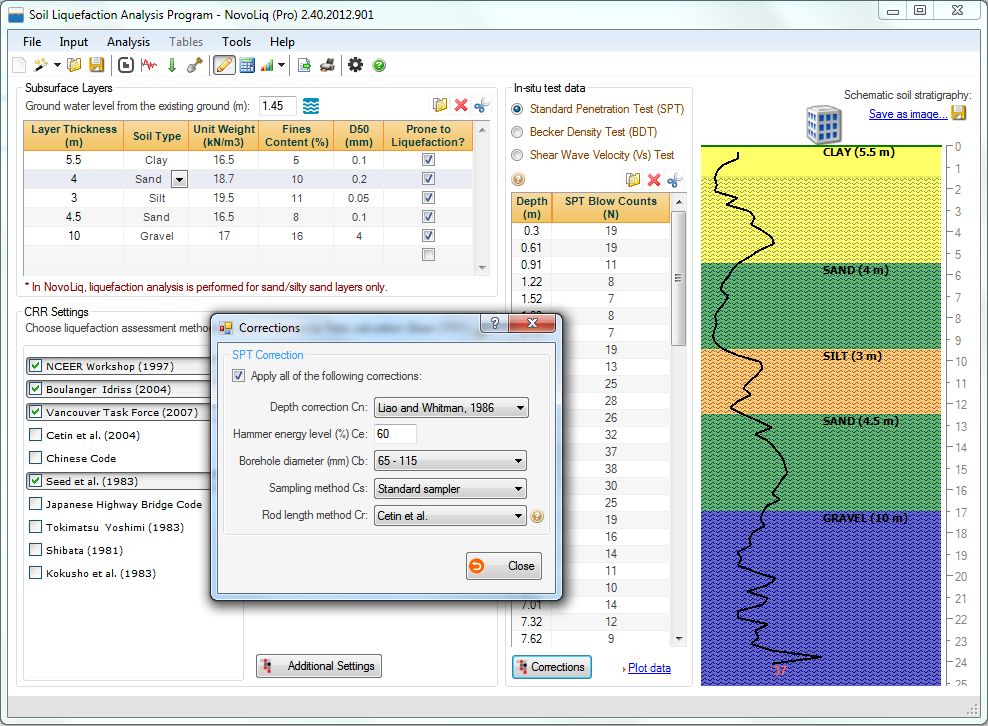Viewport: 988px width, 726px height.
Task: Click the Corrections button
Action: [552, 667]
